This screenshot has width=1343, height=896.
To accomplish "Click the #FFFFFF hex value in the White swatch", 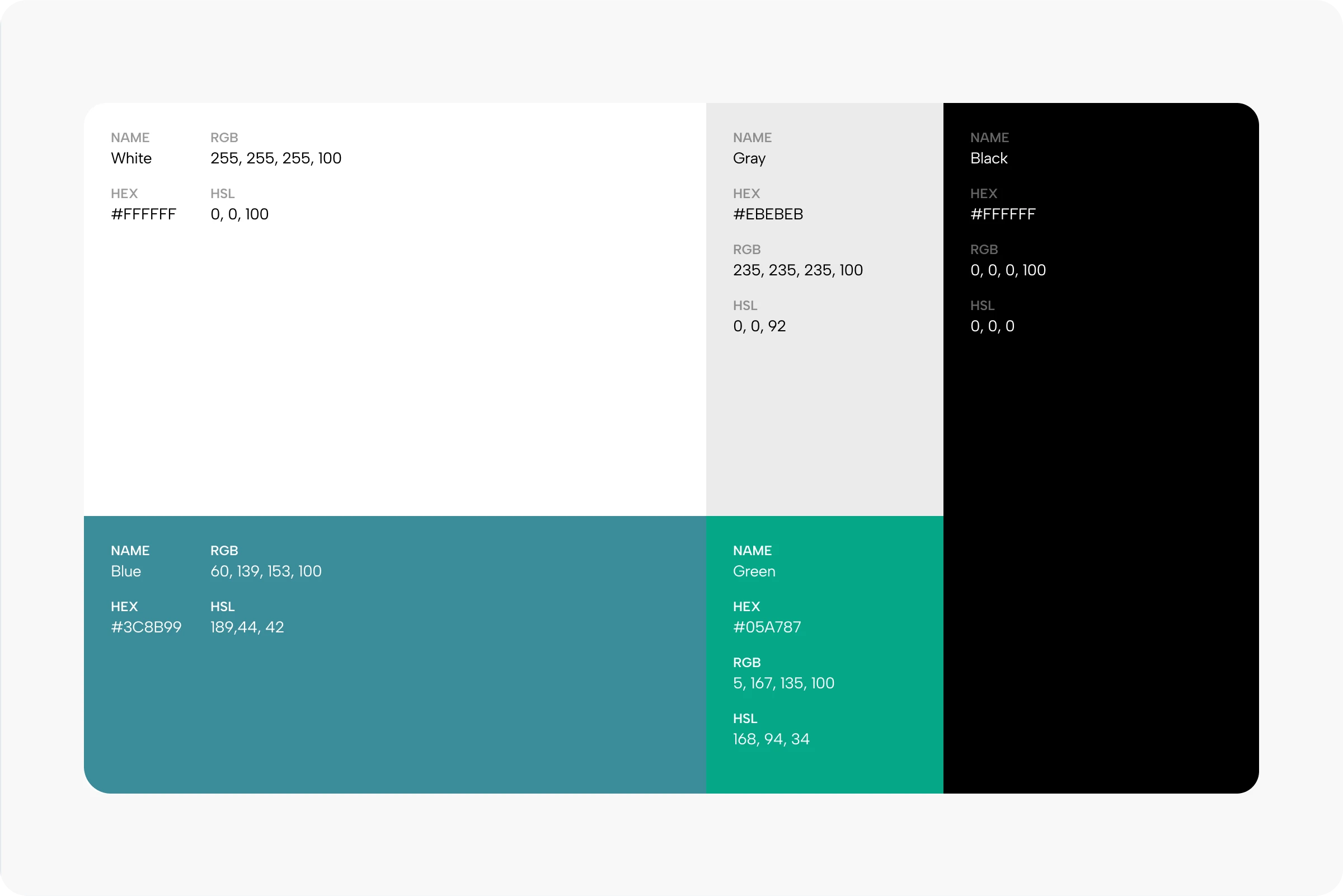I will [143, 214].
